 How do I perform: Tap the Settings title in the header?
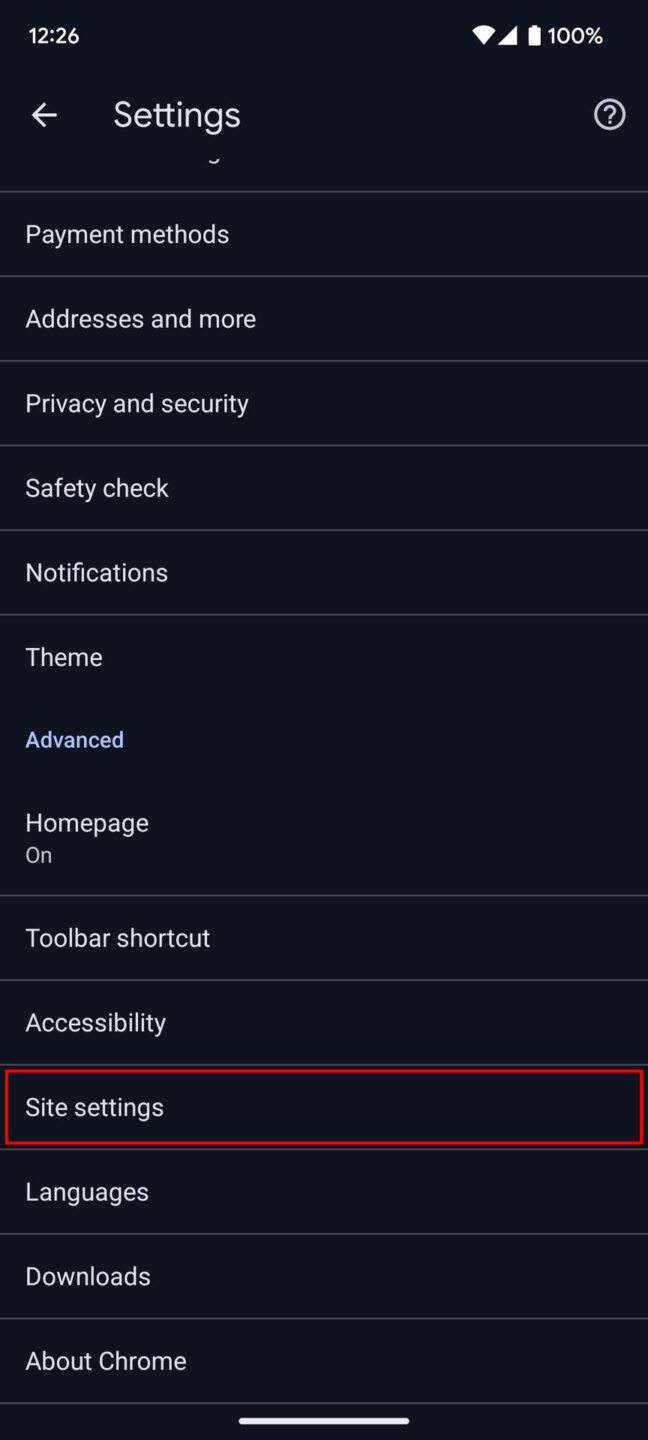point(176,114)
